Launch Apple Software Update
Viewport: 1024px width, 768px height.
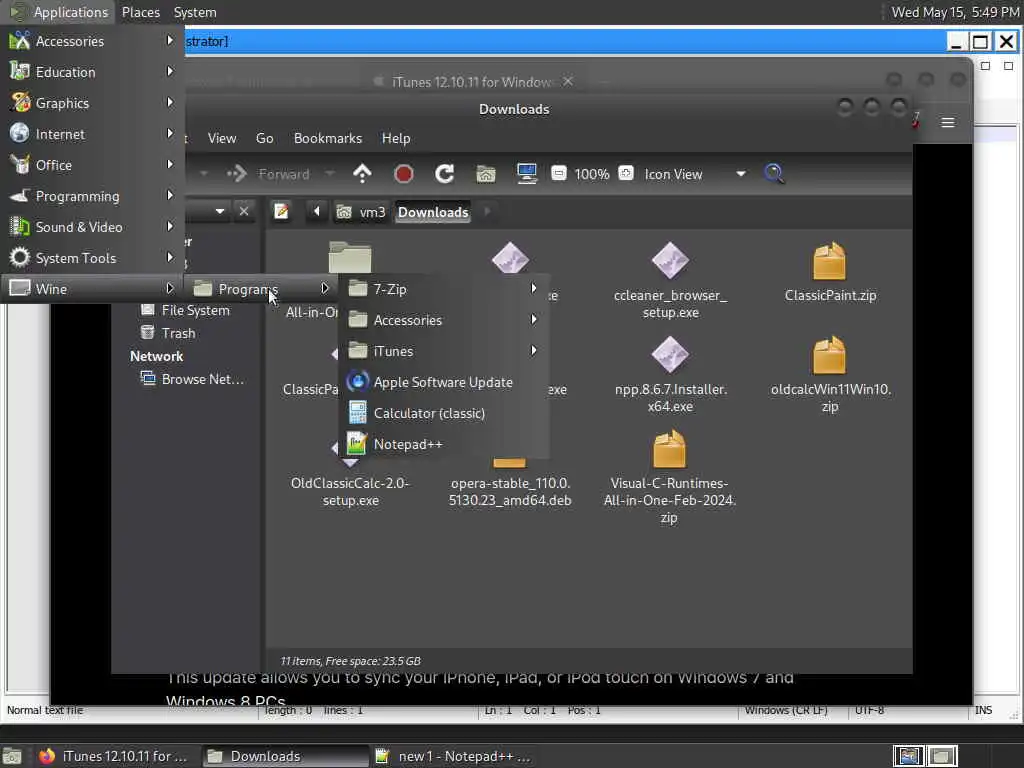point(444,382)
